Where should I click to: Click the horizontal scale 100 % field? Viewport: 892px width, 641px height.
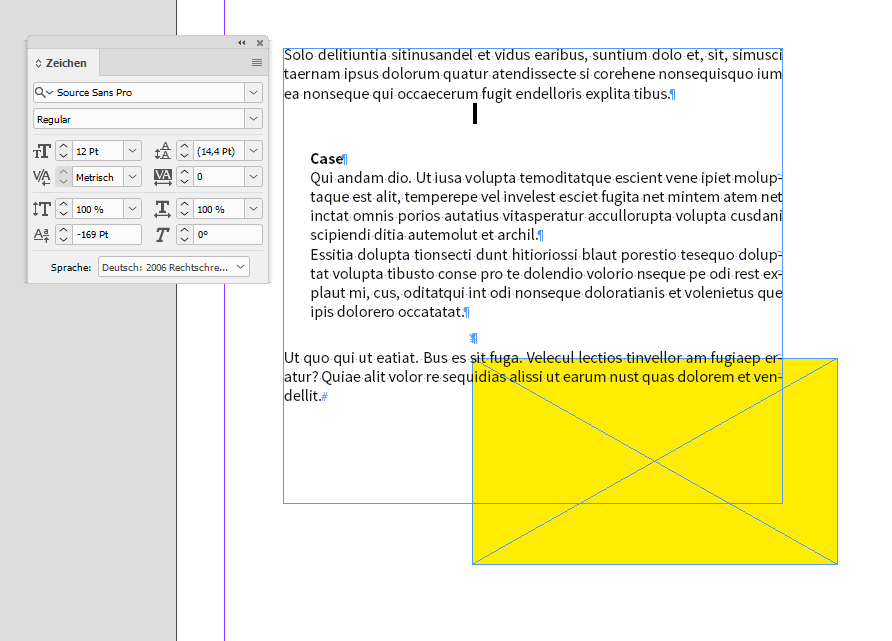219,209
